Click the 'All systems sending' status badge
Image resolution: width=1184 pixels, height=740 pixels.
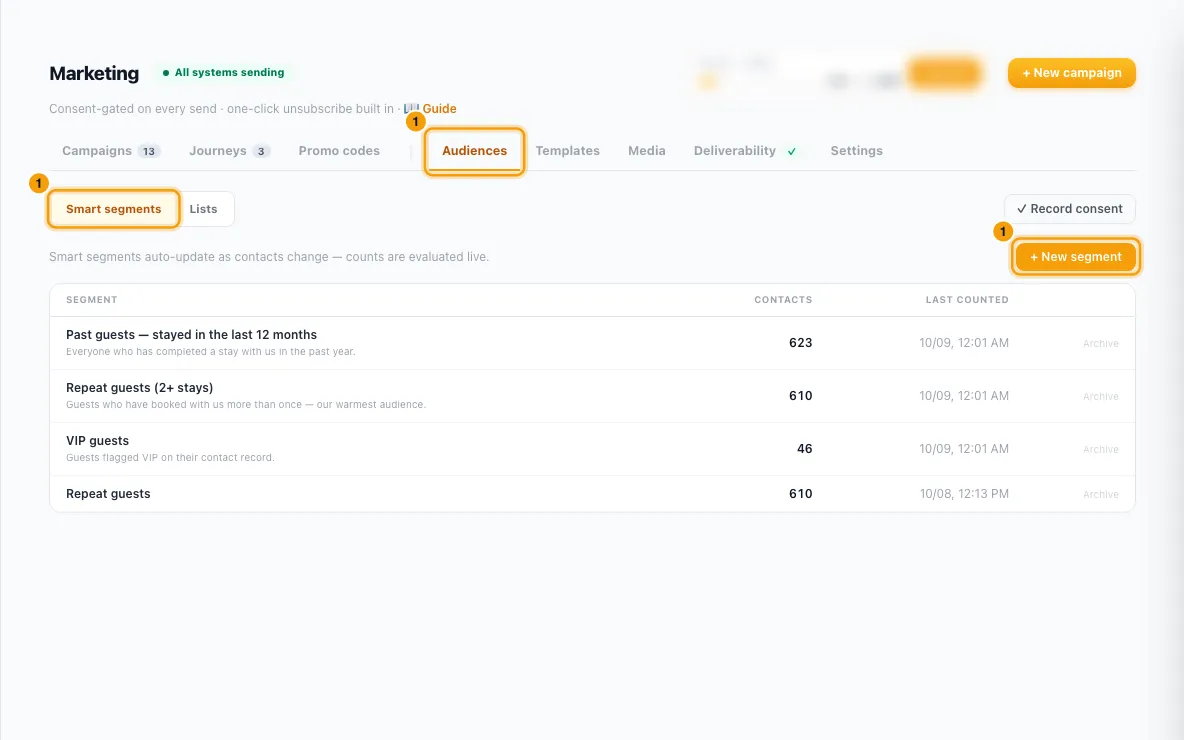coord(224,72)
